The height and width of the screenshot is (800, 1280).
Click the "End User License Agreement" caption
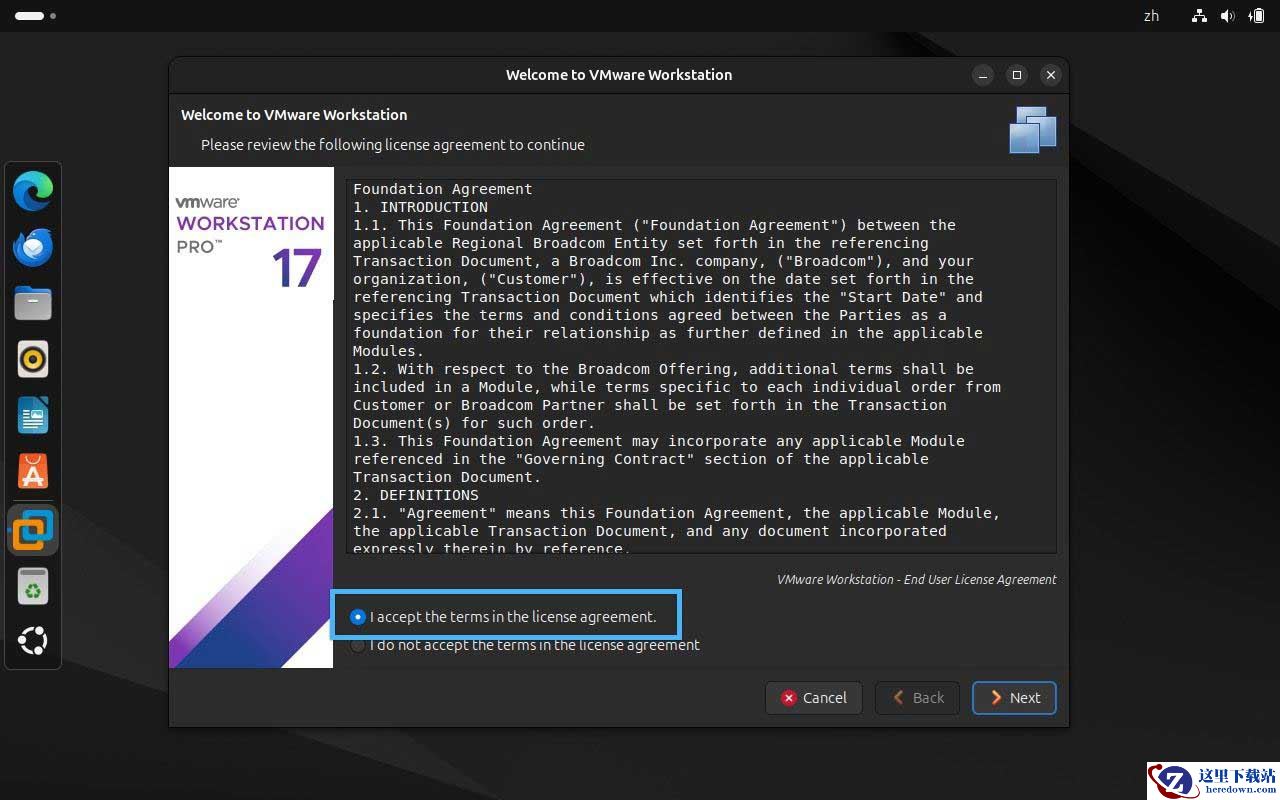917,579
